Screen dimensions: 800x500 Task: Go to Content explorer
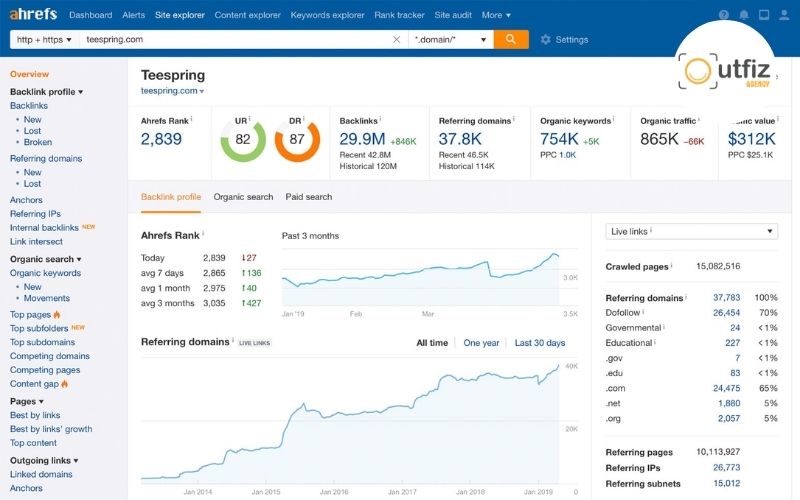click(247, 15)
